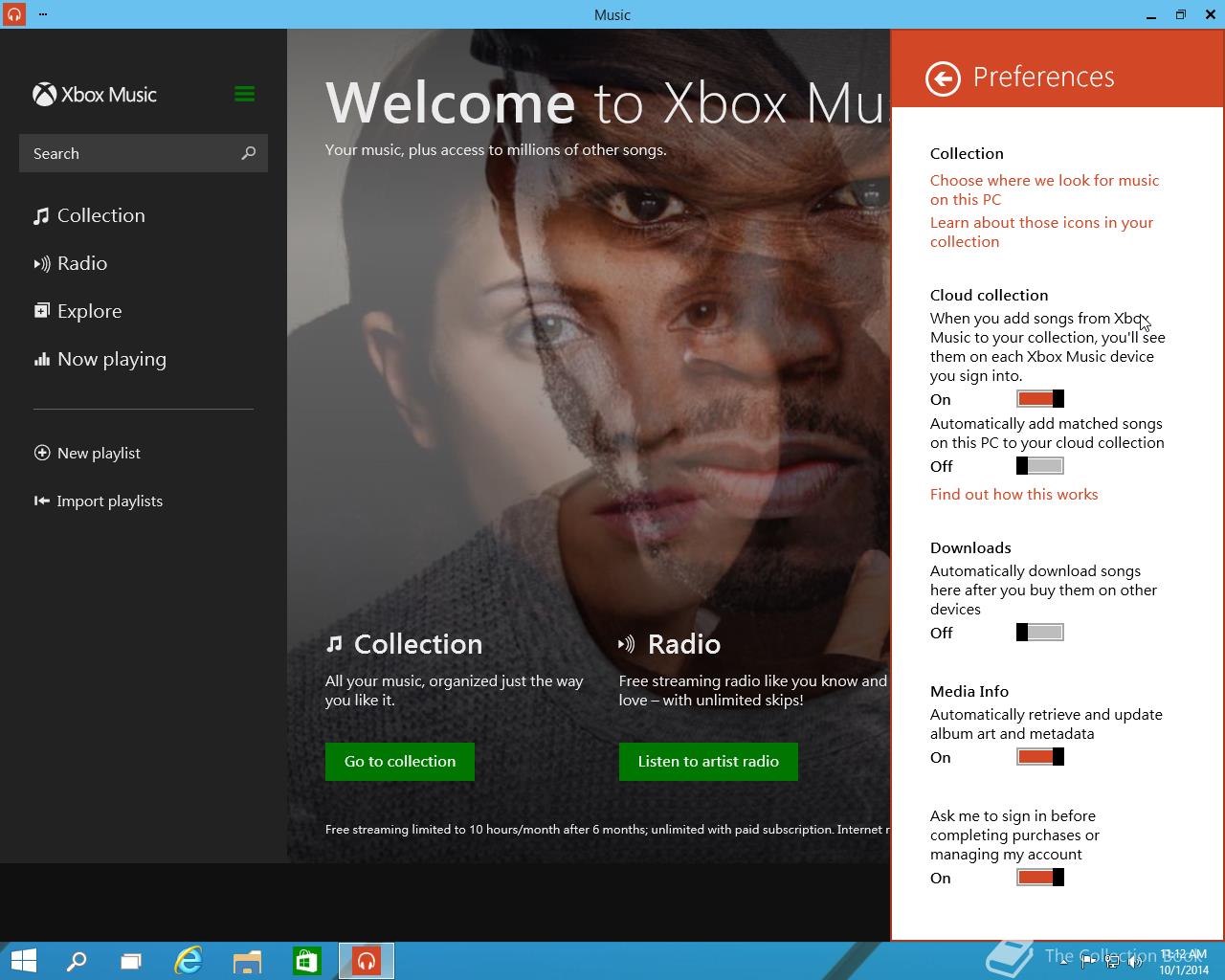
Task: Open the green hamburger menu icon
Action: (244, 94)
